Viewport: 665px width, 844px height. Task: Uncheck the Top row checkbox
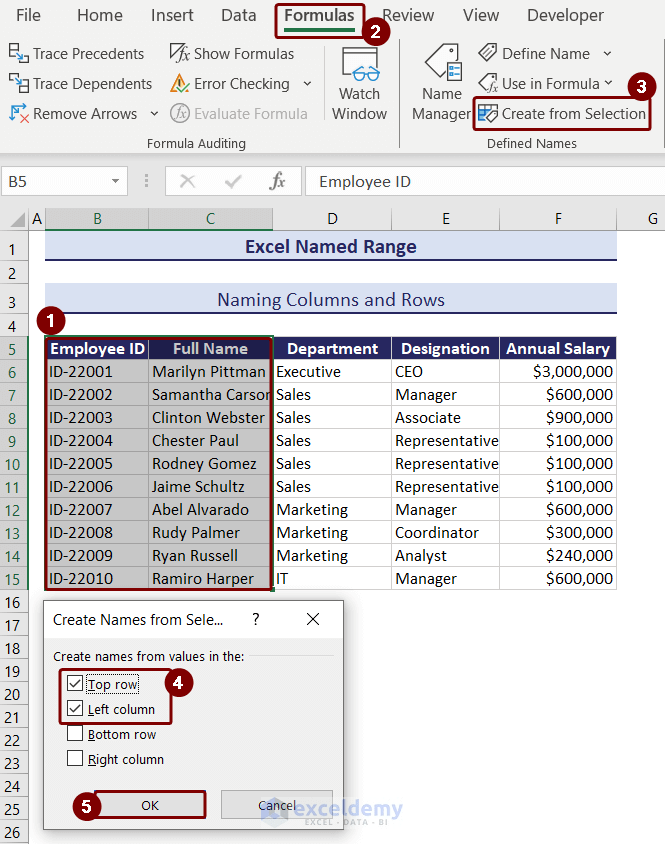(75, 684)
